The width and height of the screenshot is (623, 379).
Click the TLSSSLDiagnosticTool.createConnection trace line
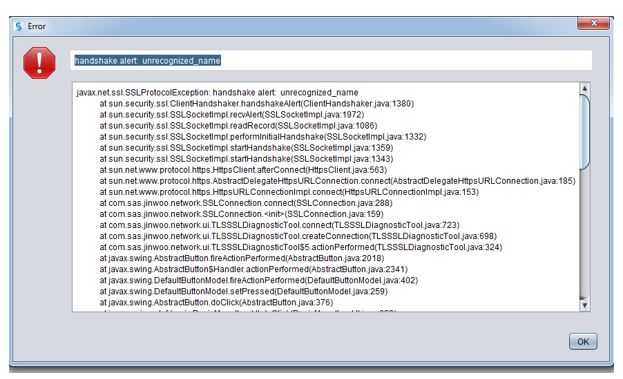tap(298, 236)
